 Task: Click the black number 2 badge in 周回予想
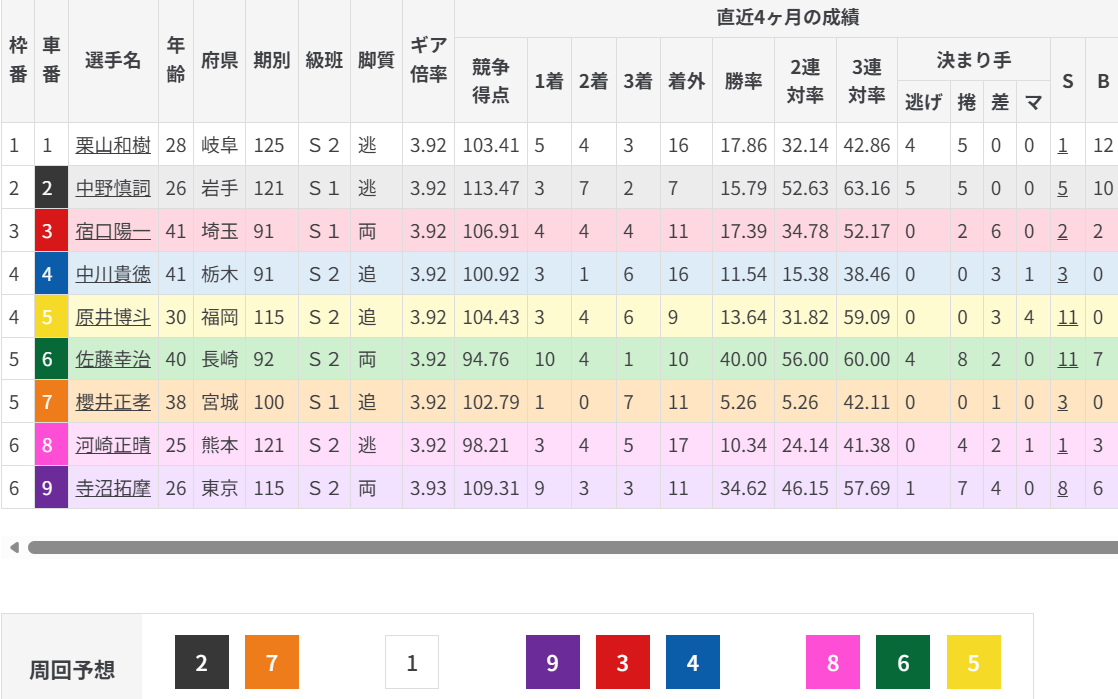[x=202, y=662]
